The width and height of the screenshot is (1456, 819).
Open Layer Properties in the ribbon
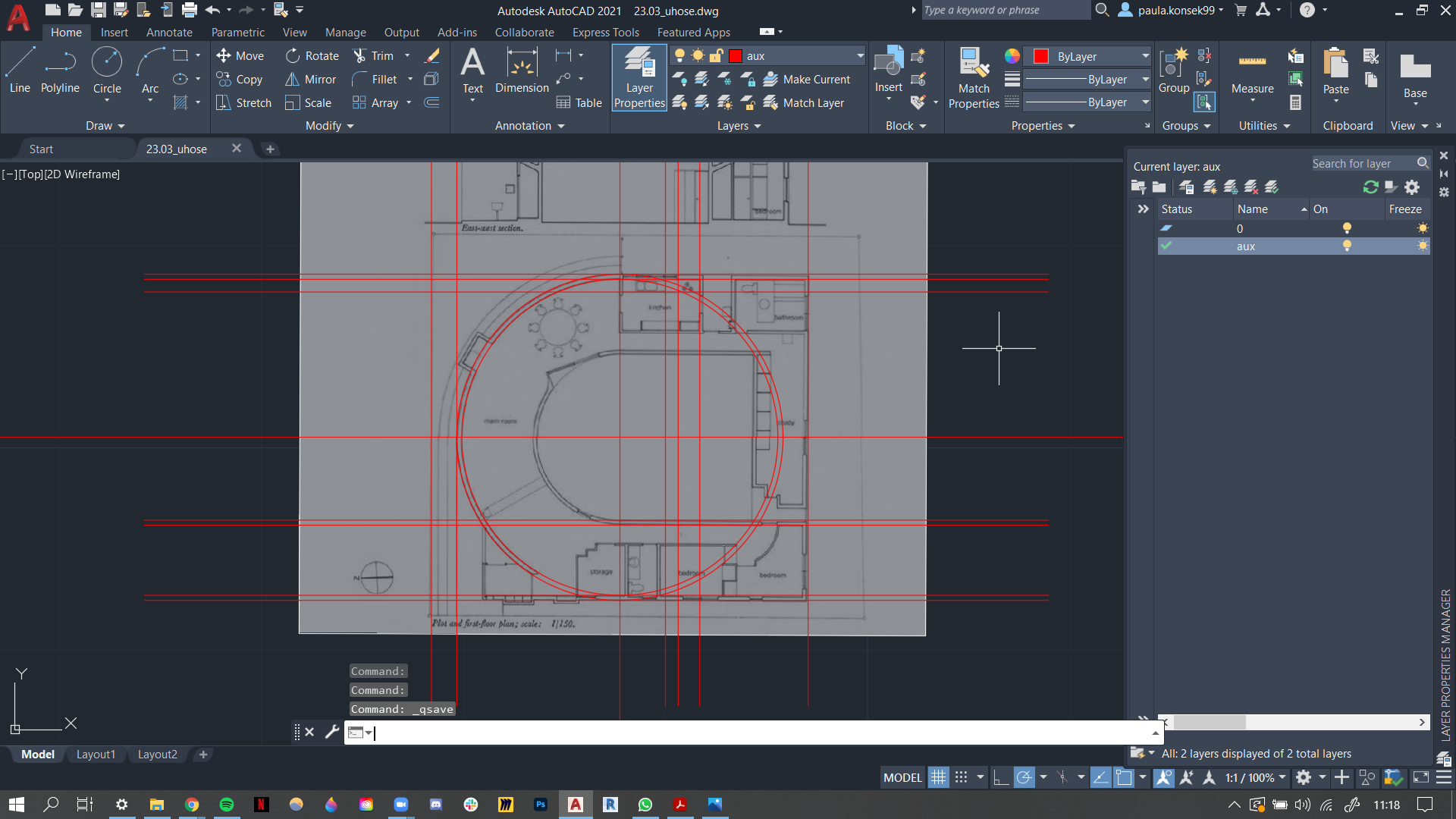[639, 77]
